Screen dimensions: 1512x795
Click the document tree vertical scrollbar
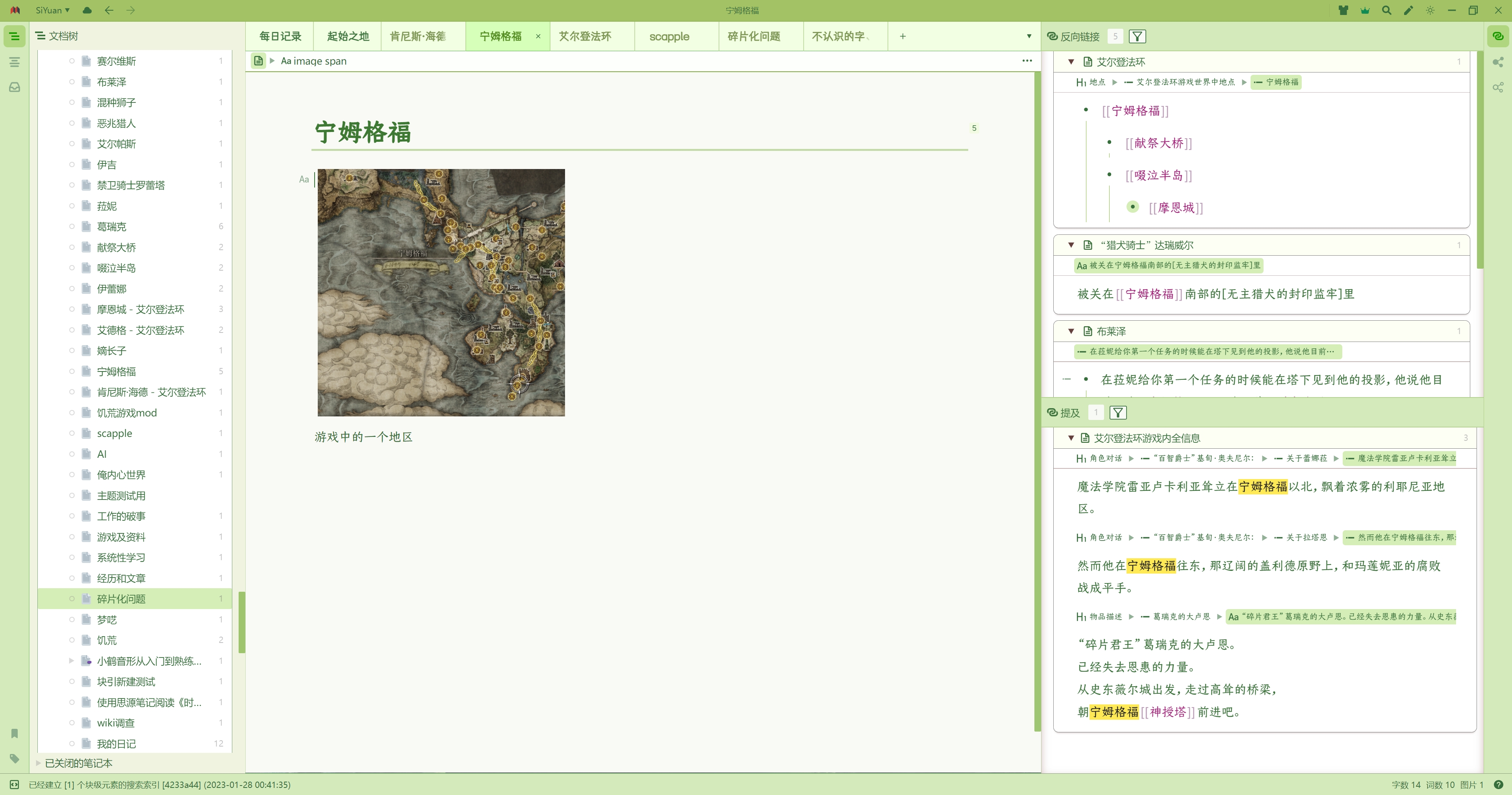(241, 622)
